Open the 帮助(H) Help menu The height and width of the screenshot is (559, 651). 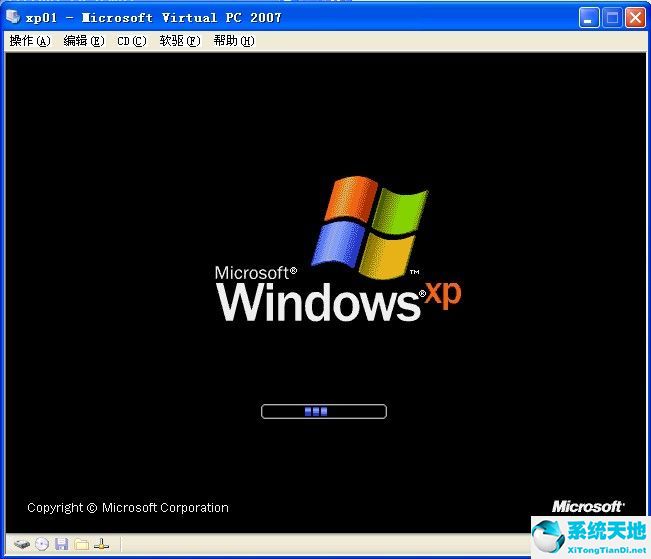(234, 41)
